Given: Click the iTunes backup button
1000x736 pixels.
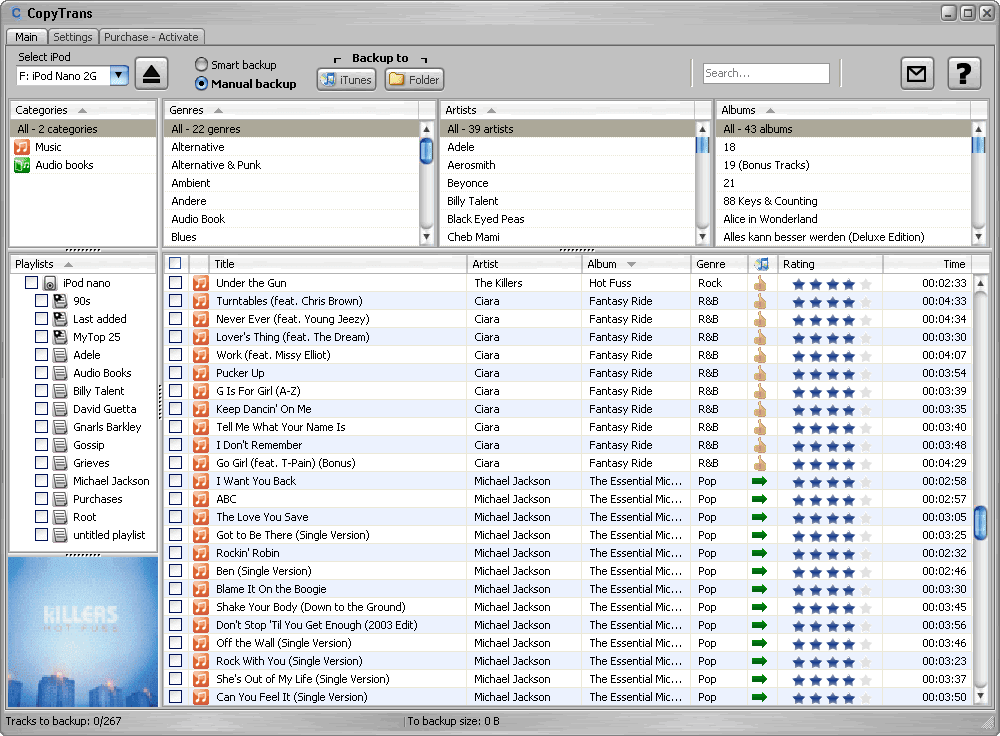Looking at the screenshot, I should (346, 80).
